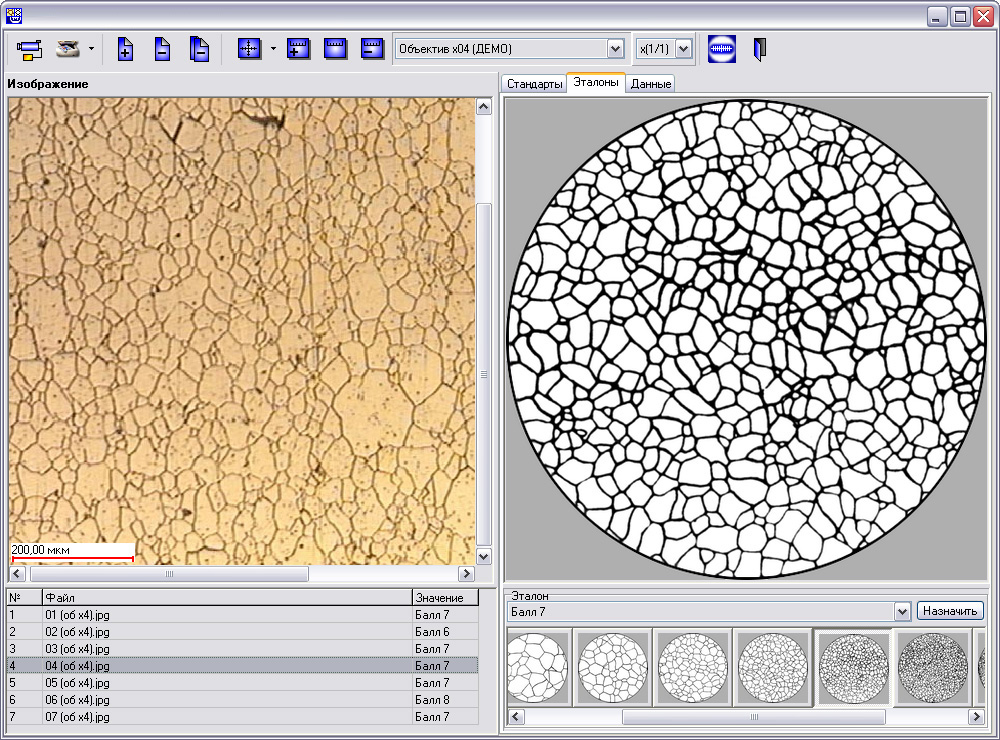
Task: Click the exit door icon
Action: pyautogui.click(x=759, y=49)
